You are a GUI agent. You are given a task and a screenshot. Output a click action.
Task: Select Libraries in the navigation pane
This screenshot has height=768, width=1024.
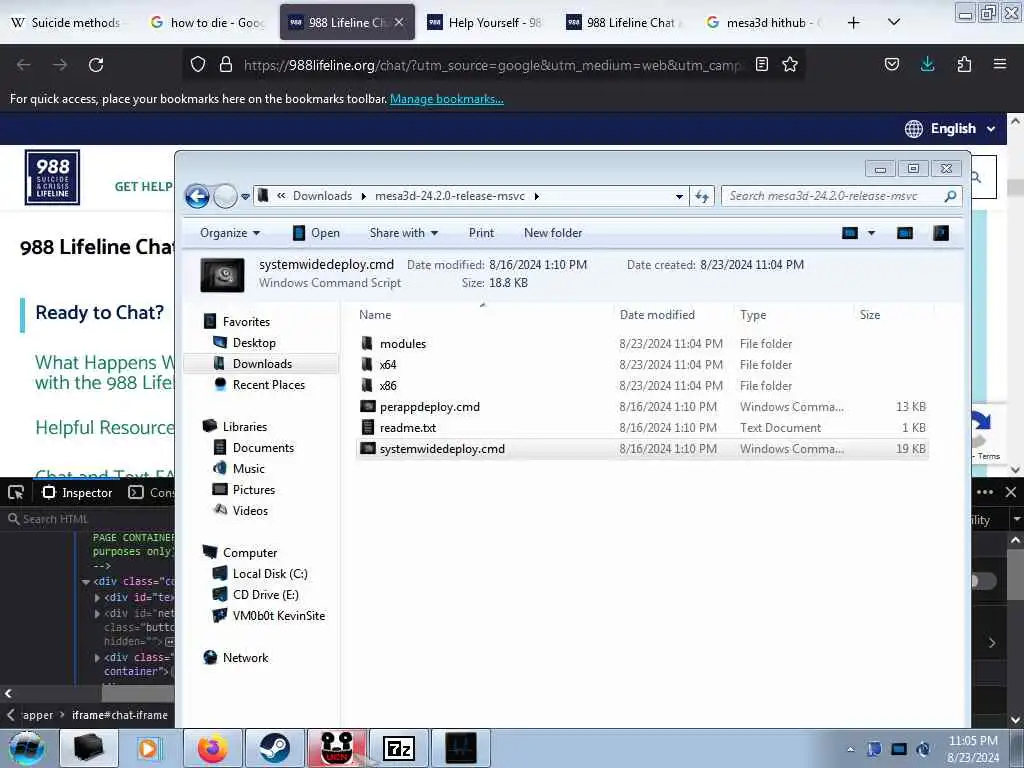244,426
